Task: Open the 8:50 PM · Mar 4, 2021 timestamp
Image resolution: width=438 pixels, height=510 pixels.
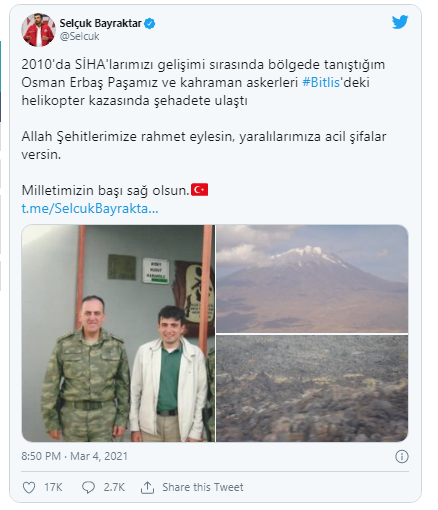Action: [75, 456]
